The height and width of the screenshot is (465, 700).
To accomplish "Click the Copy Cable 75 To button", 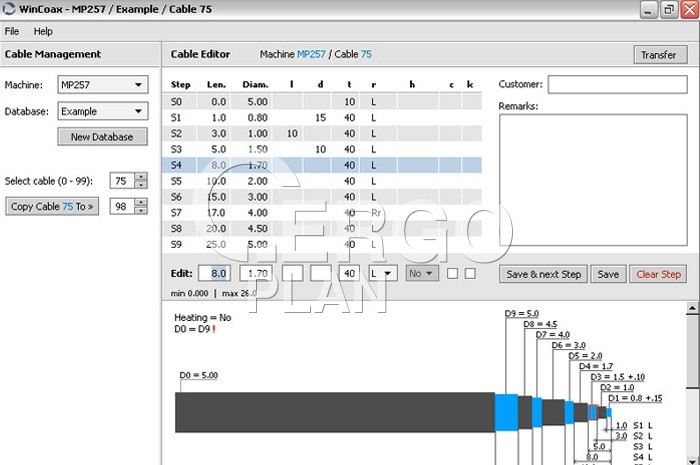I will [52, 207].
